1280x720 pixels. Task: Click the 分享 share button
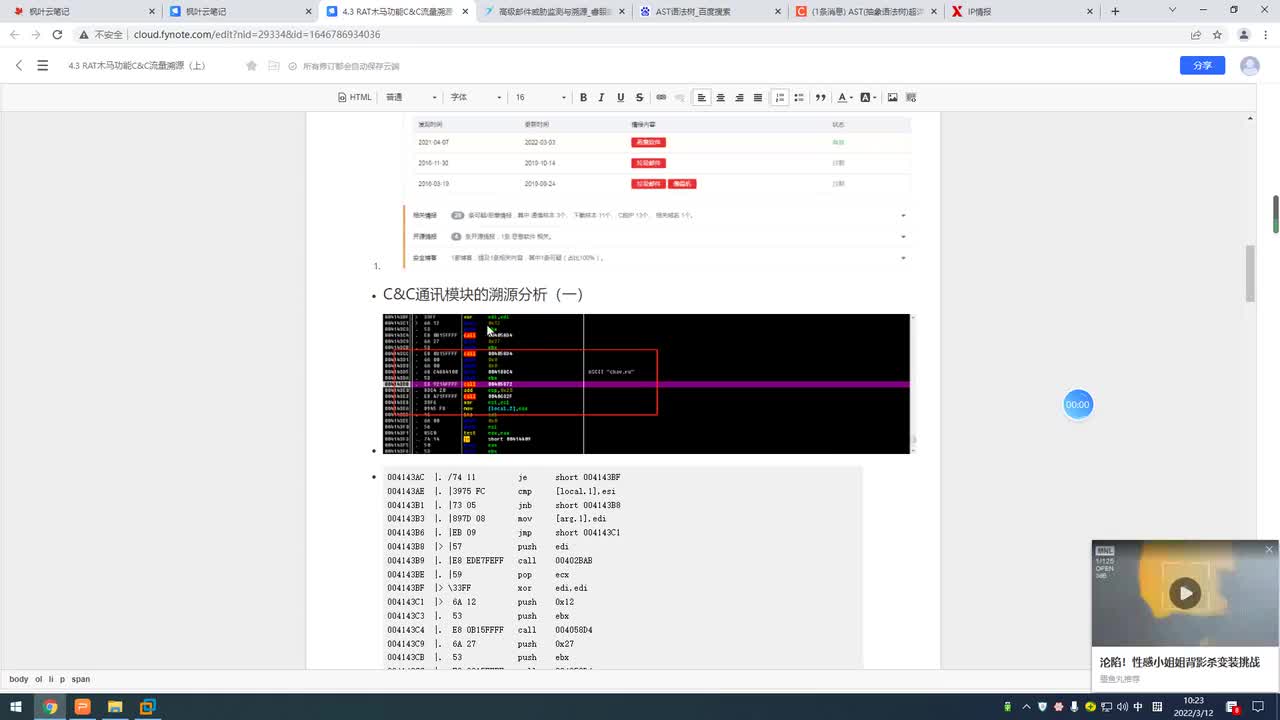click(x=1202, y=65)
